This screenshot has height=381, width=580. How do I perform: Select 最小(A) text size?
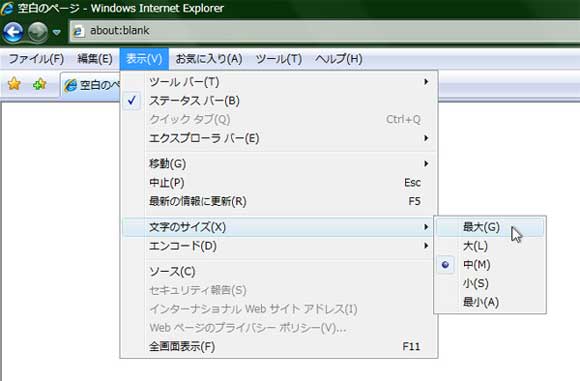[x=490, y=303]
